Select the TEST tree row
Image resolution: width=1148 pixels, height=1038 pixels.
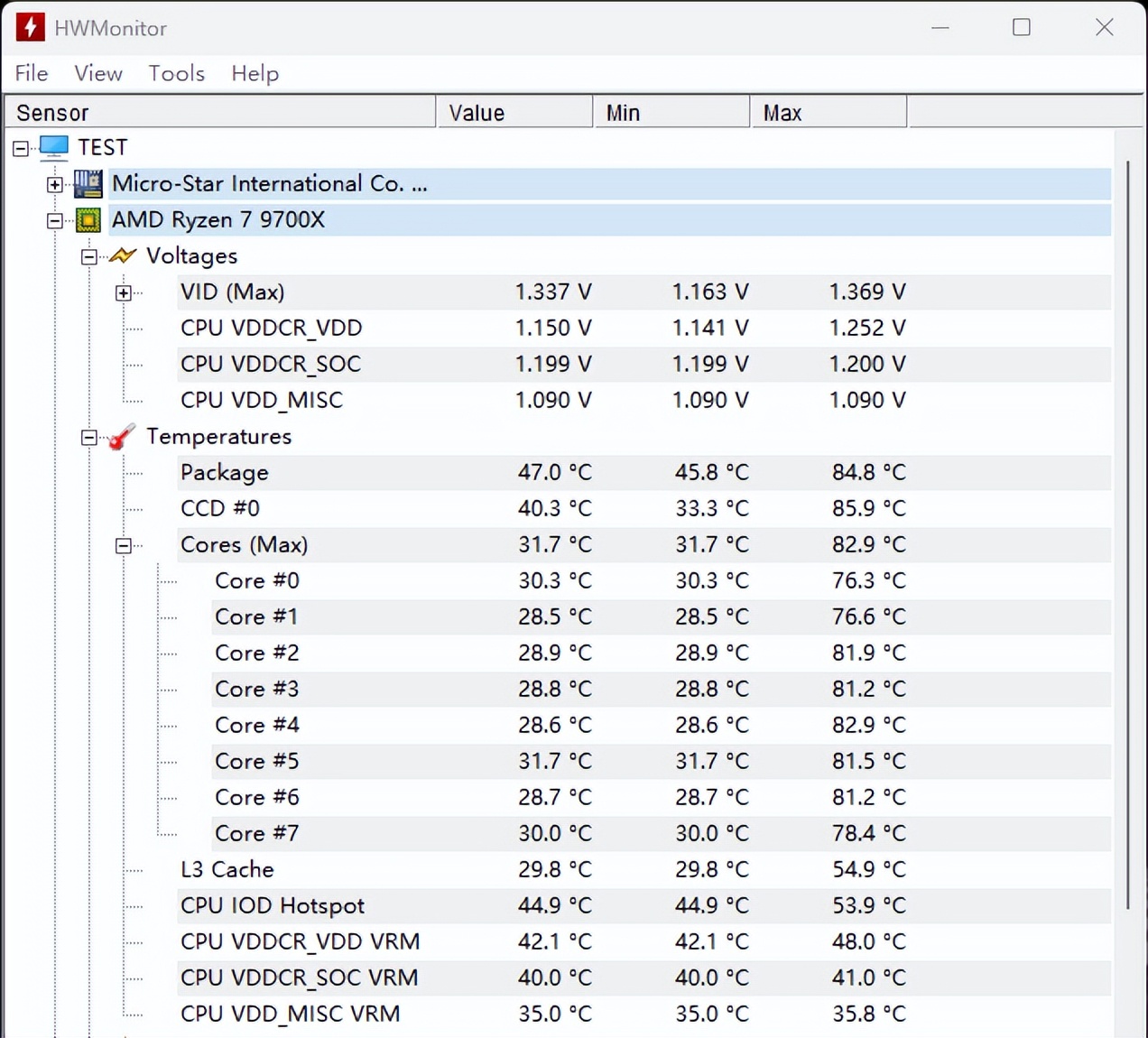point(103,147)
